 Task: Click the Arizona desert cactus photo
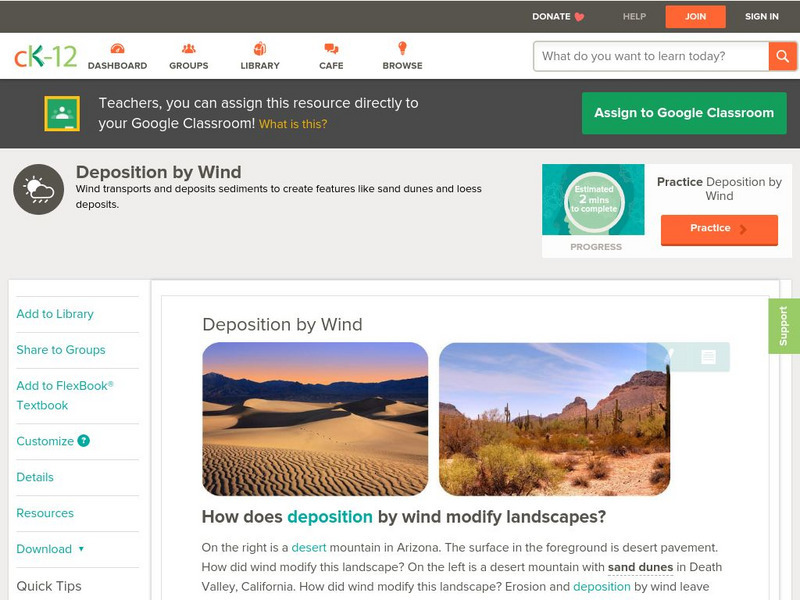555,419
